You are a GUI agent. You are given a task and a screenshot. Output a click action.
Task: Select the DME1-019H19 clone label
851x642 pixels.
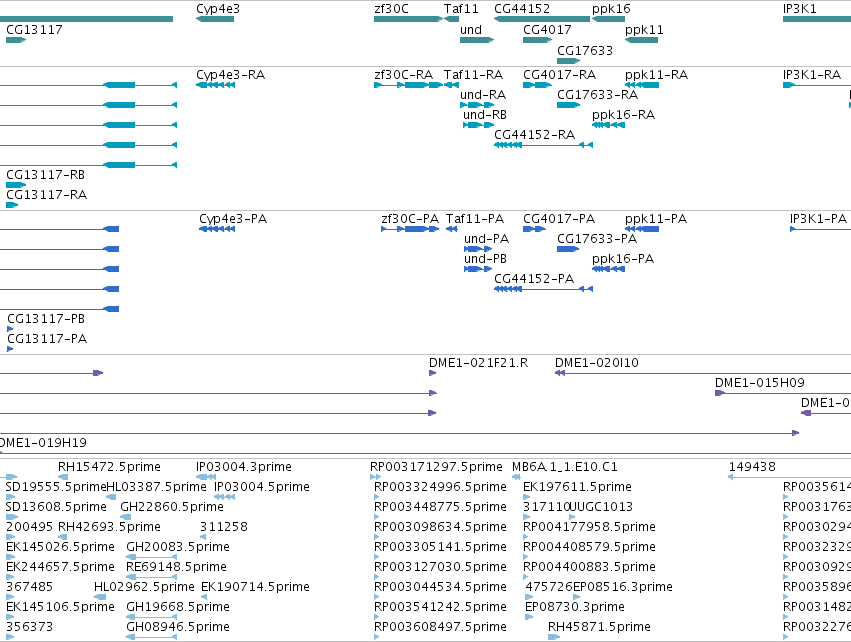pos(43,442)
